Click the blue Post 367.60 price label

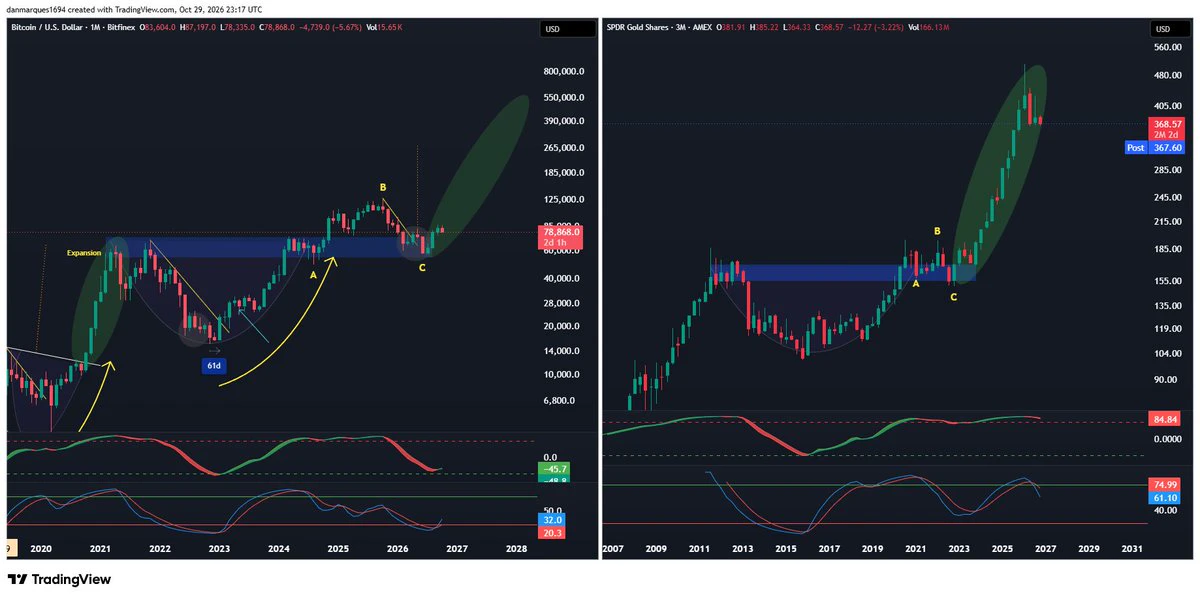point(1156,147)
